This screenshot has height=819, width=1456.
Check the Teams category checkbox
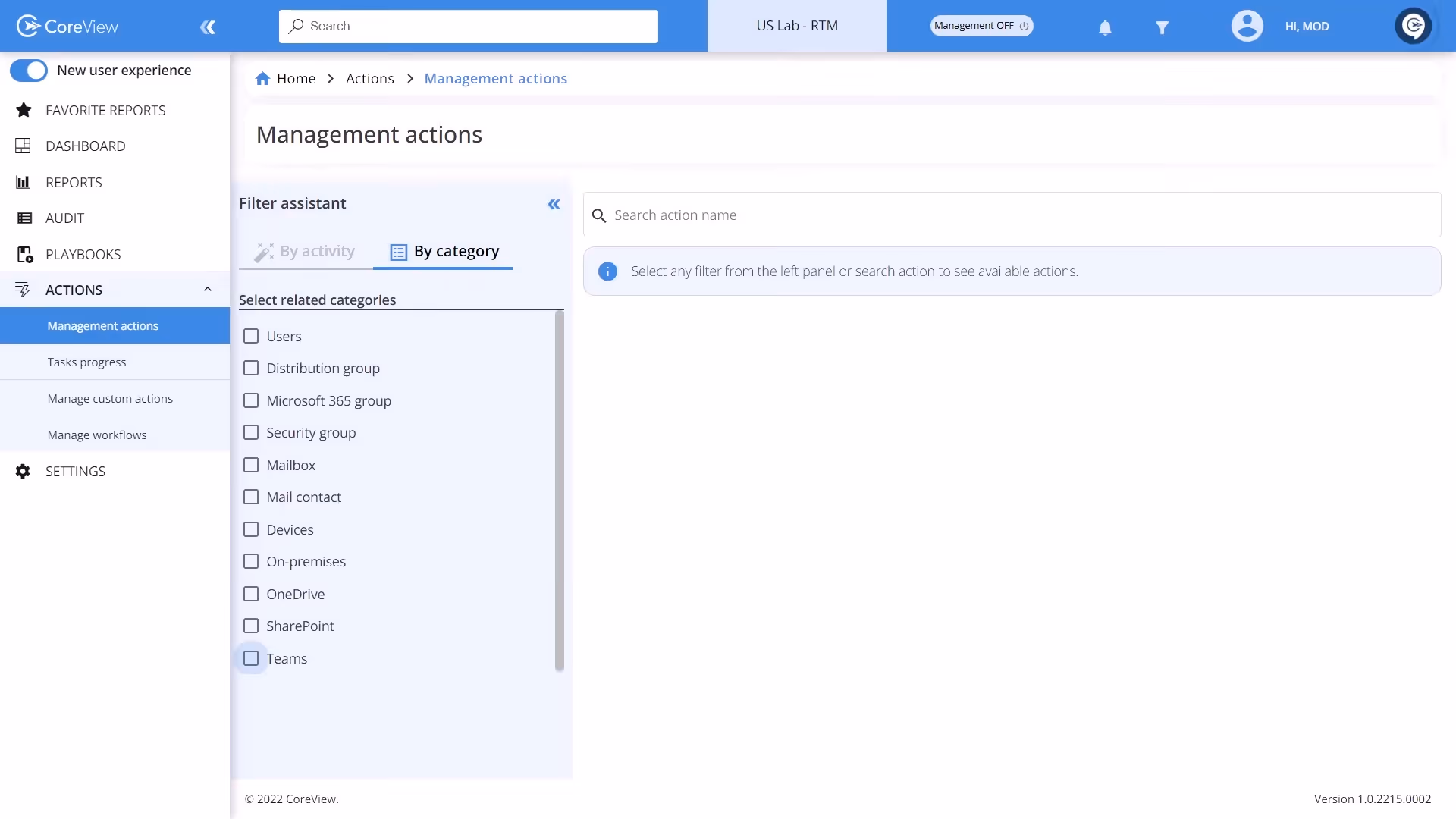pos(251,658)
